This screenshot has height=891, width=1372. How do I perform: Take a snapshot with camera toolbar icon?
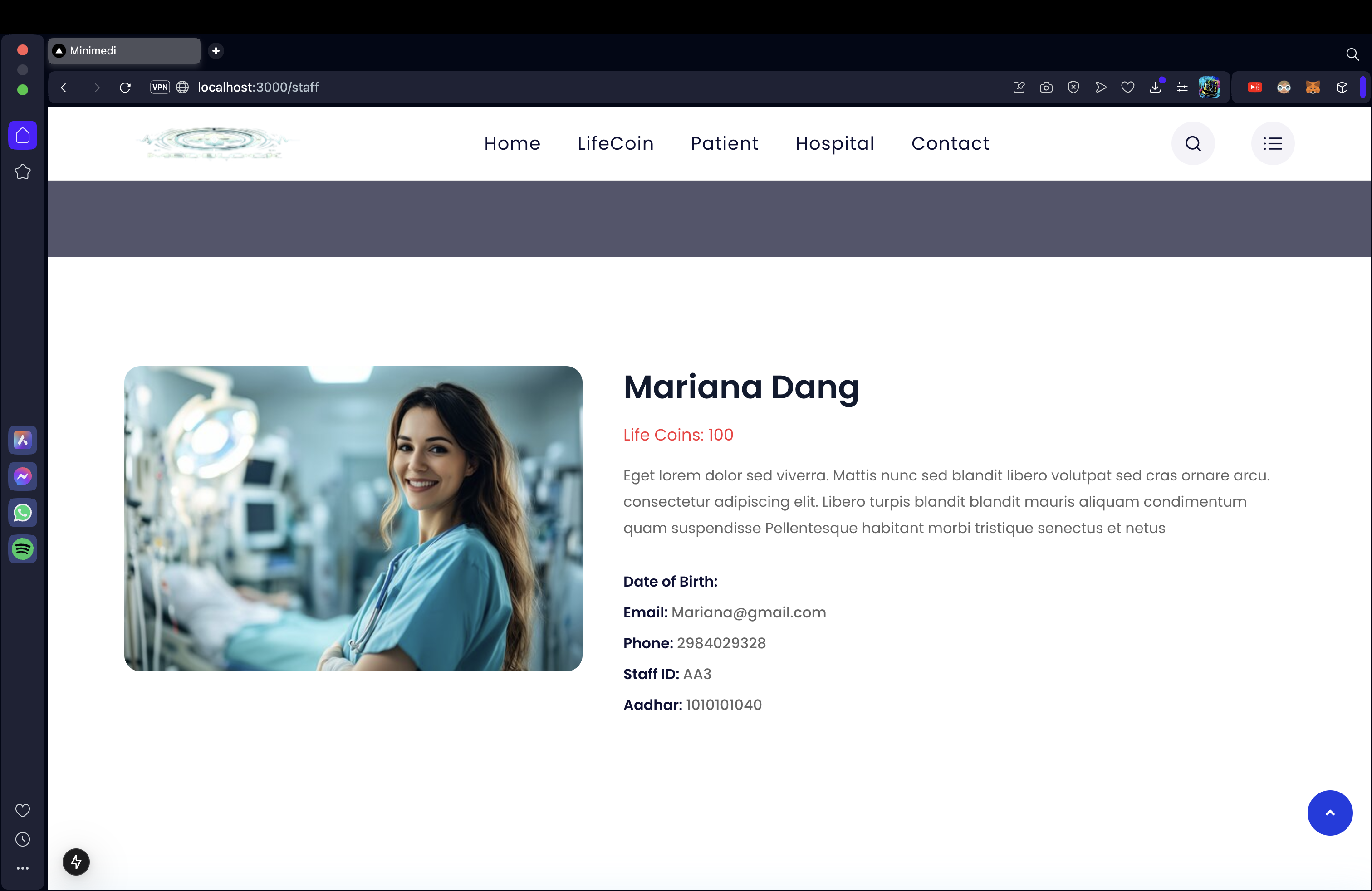1046,87
